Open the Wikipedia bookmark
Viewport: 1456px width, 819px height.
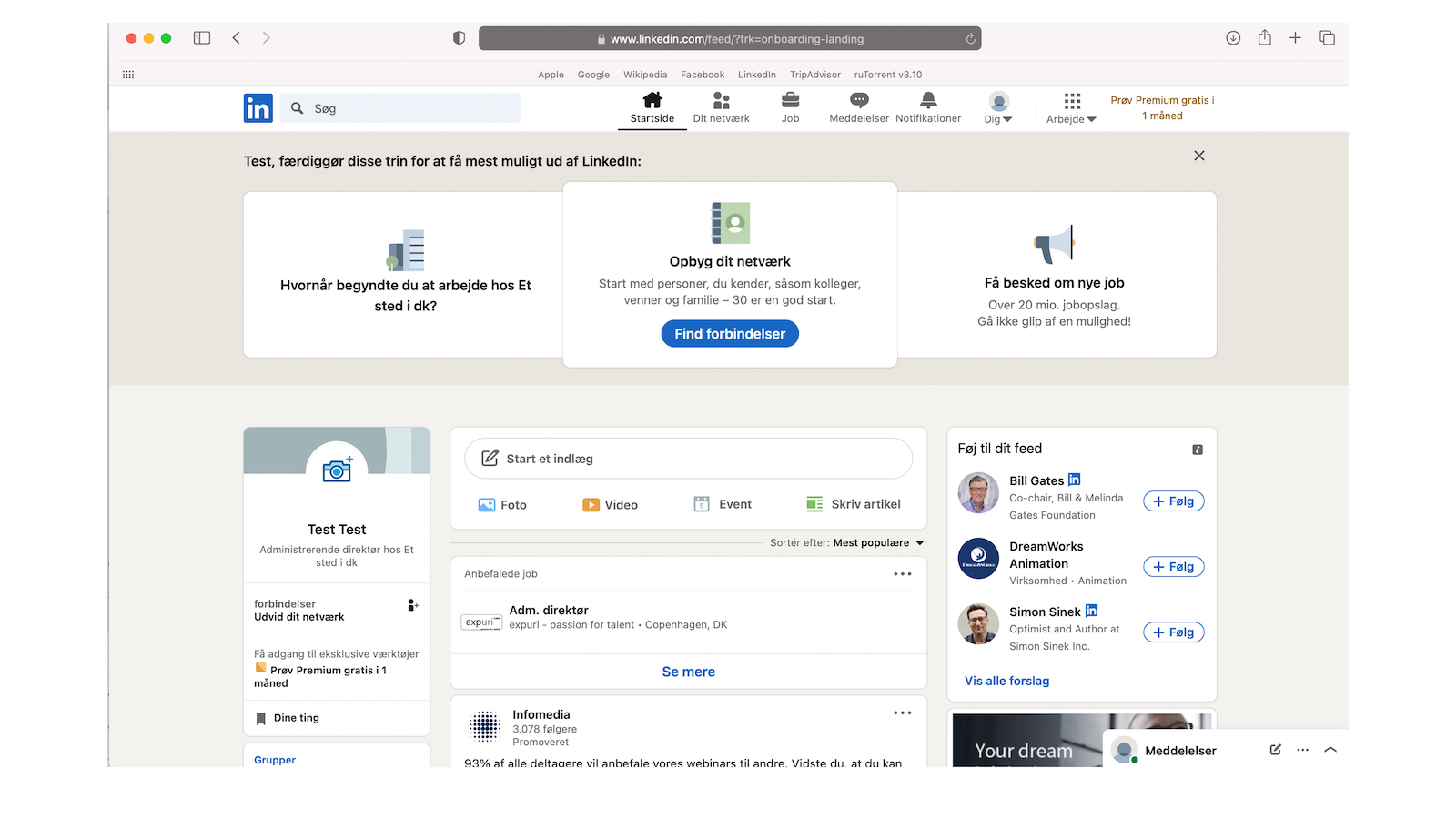coord(645,74)
